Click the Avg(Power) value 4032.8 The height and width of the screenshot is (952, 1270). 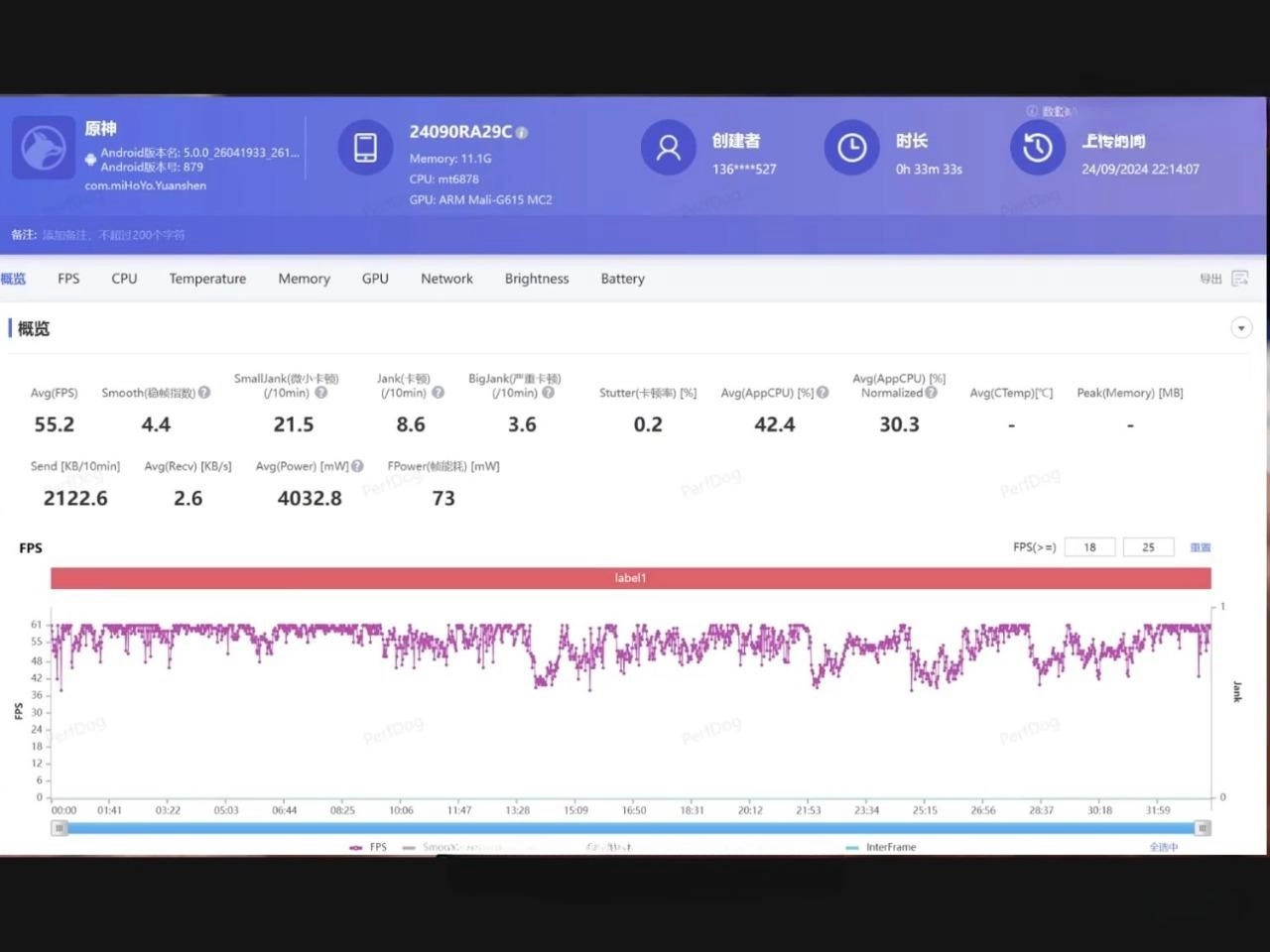(x=310, y=498)
